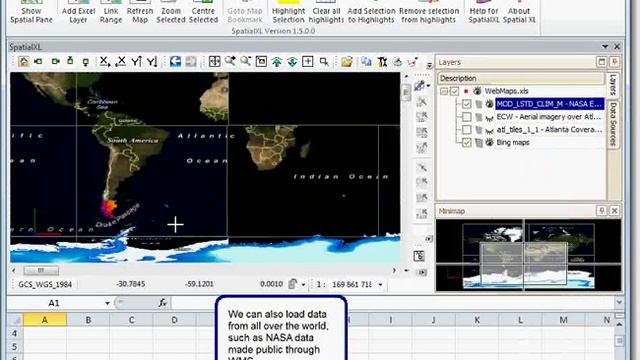Viewport: 640px width, 360px height.
Task: Switch to the Layers side tab
Action: (x=613, y=84)
